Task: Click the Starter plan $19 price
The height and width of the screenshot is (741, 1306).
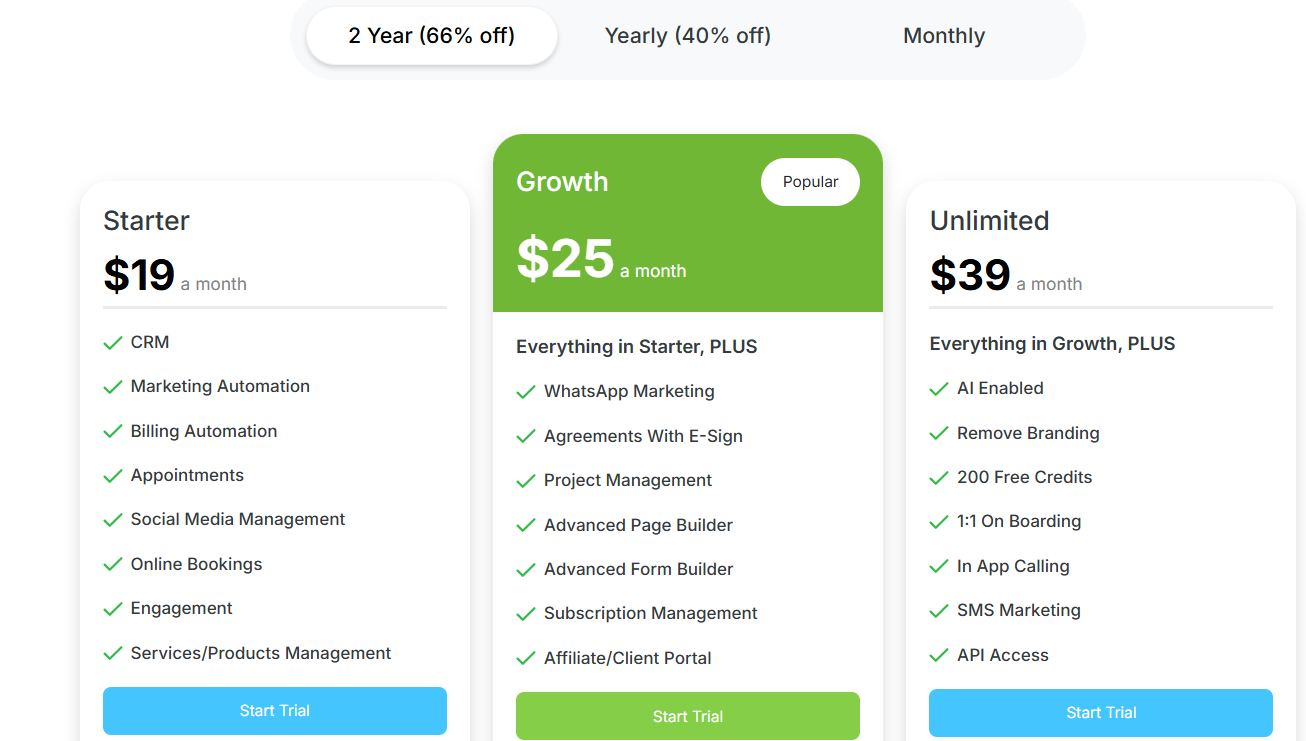Action: pos(139,275)
